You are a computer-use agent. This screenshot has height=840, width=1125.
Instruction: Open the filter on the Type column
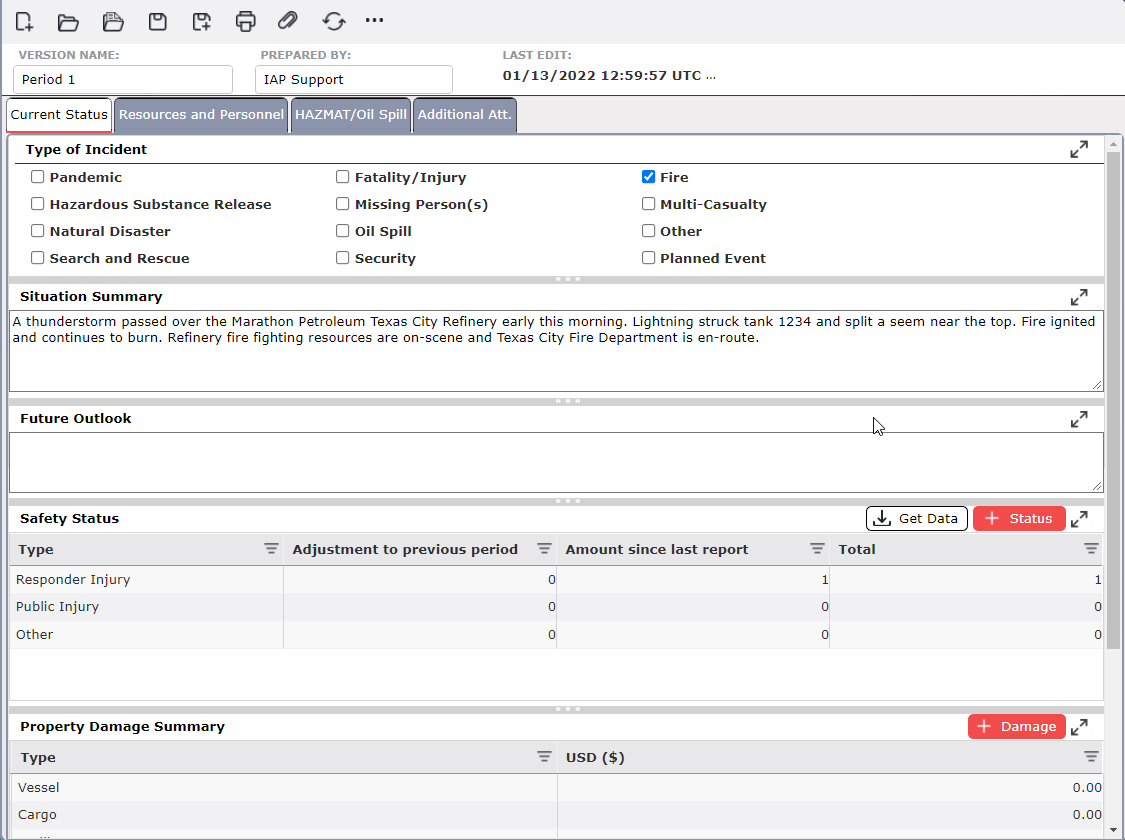(271, 548)
